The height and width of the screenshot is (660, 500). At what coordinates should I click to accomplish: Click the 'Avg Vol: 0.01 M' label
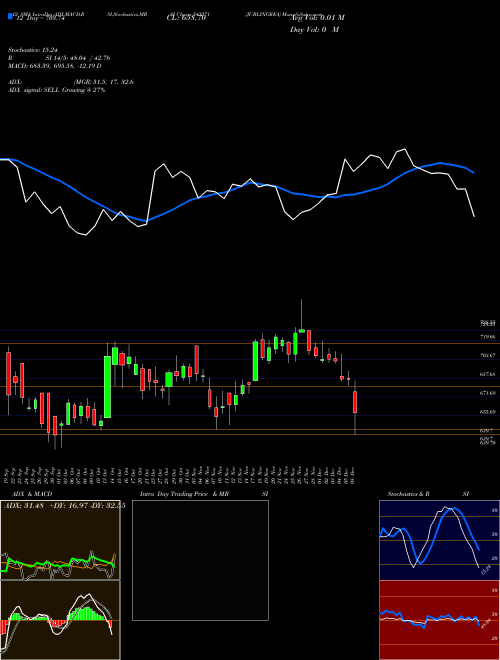pyautogui.click(x=317, y=18)
